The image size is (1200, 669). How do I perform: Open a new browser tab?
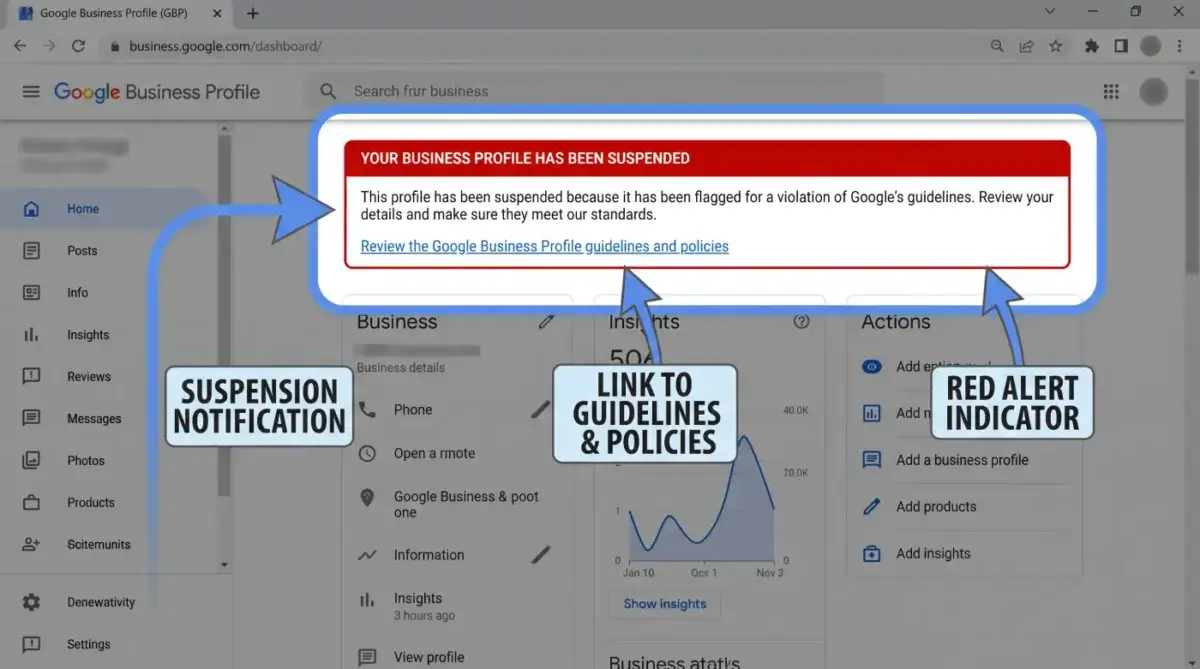[x=253, y=13]
